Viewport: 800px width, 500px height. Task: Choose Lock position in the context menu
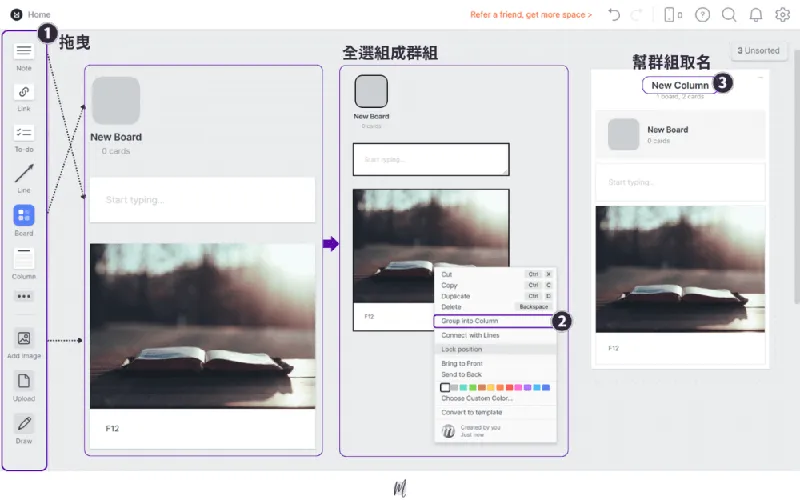click(x=495, y=349)
